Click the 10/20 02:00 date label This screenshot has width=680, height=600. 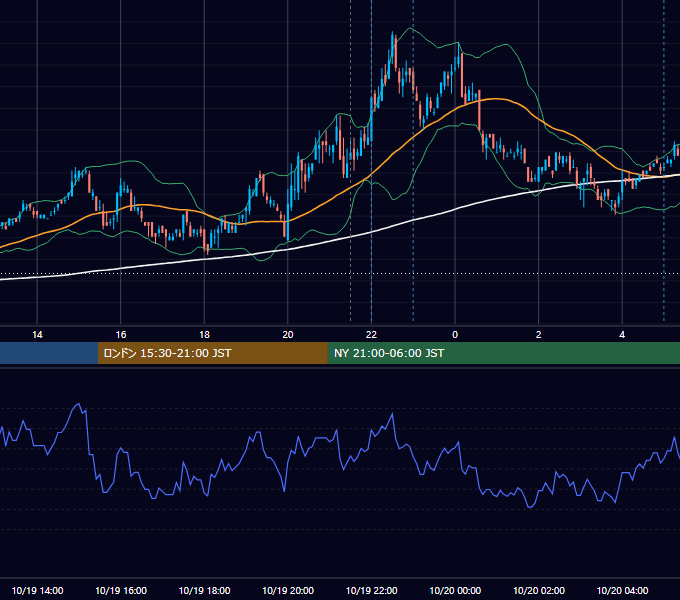point(539,590)
